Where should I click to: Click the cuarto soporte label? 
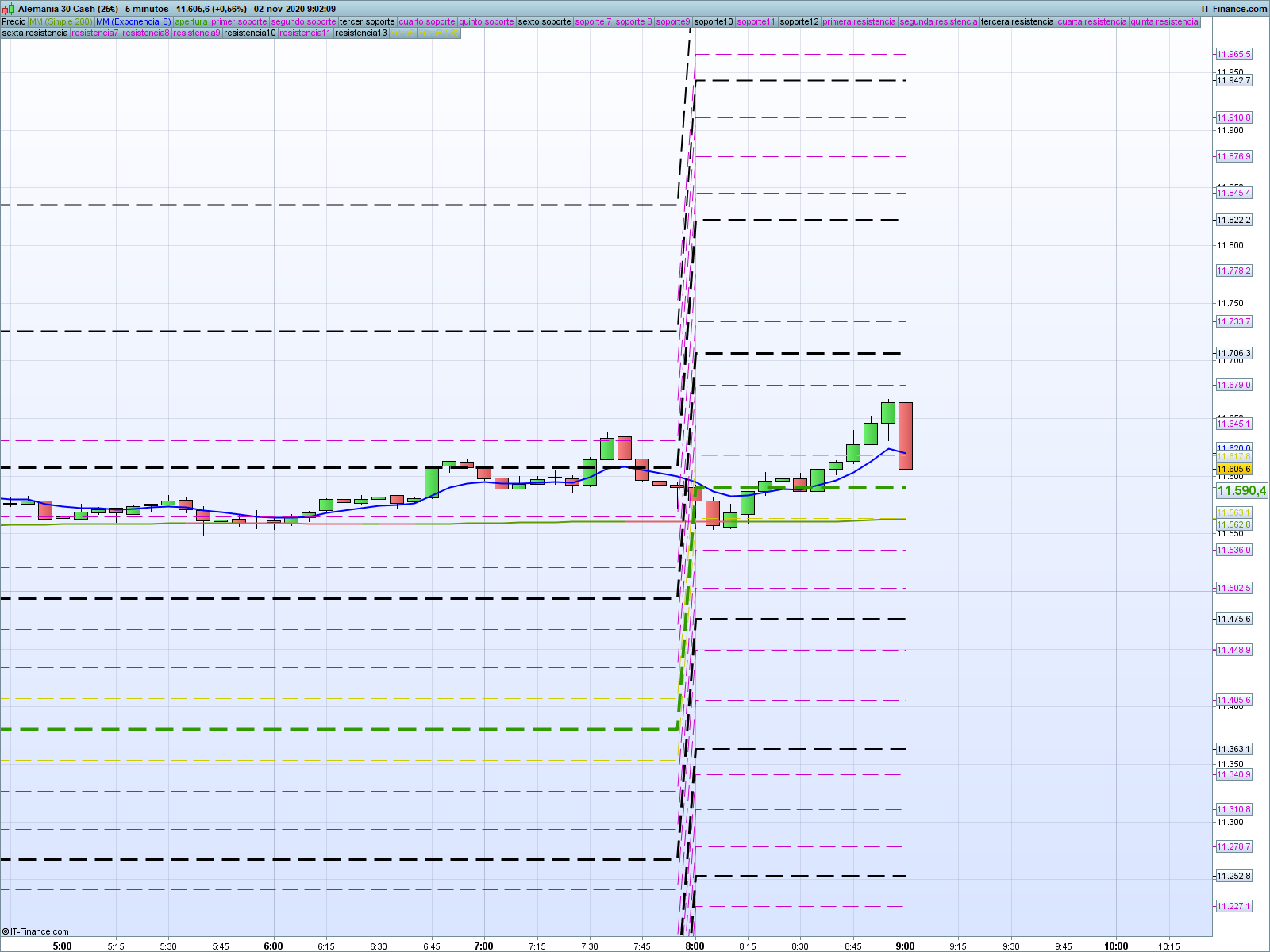(x=427, y=21)
